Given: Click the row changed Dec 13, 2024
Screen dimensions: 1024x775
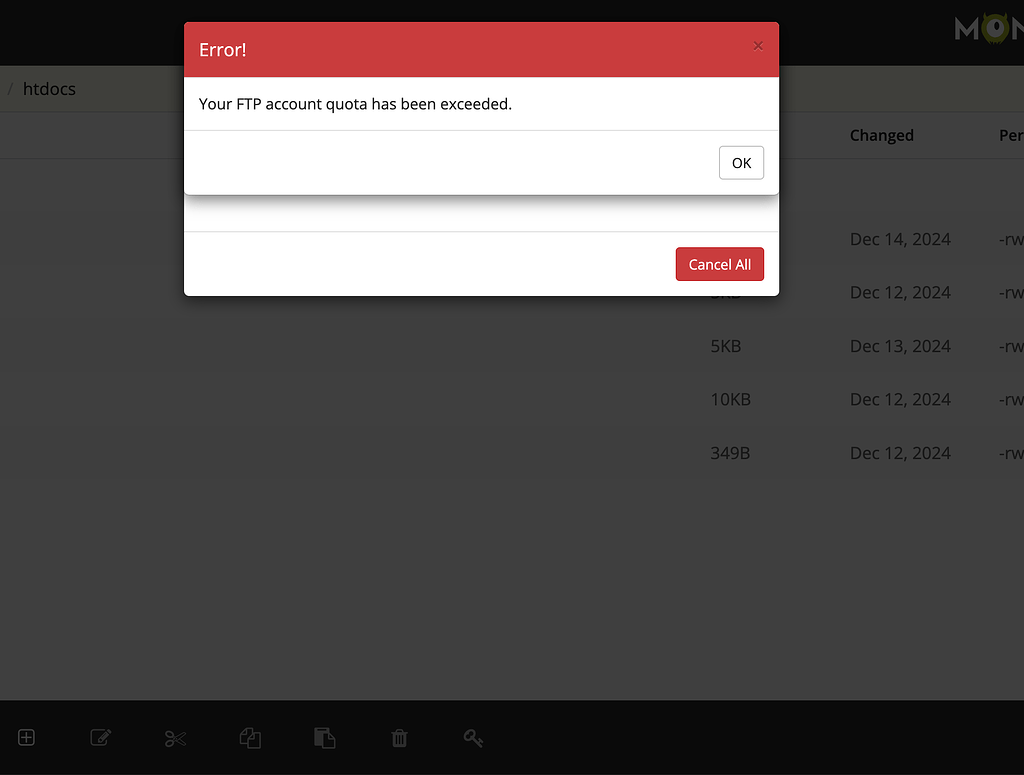Looking at the screenshot, I should click(x=900, y=346).
